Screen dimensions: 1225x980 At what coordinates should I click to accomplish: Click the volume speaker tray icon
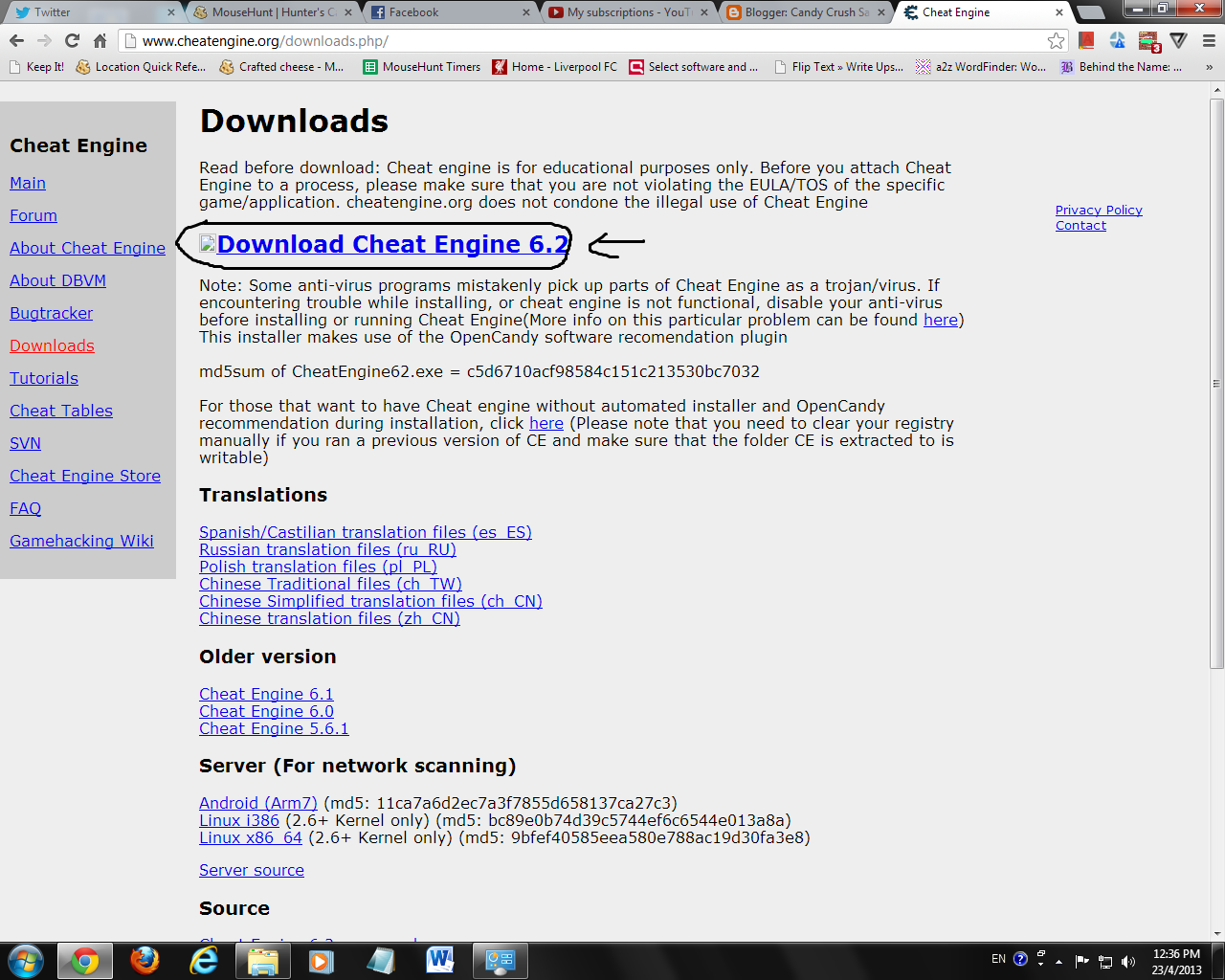point(1128,961)
